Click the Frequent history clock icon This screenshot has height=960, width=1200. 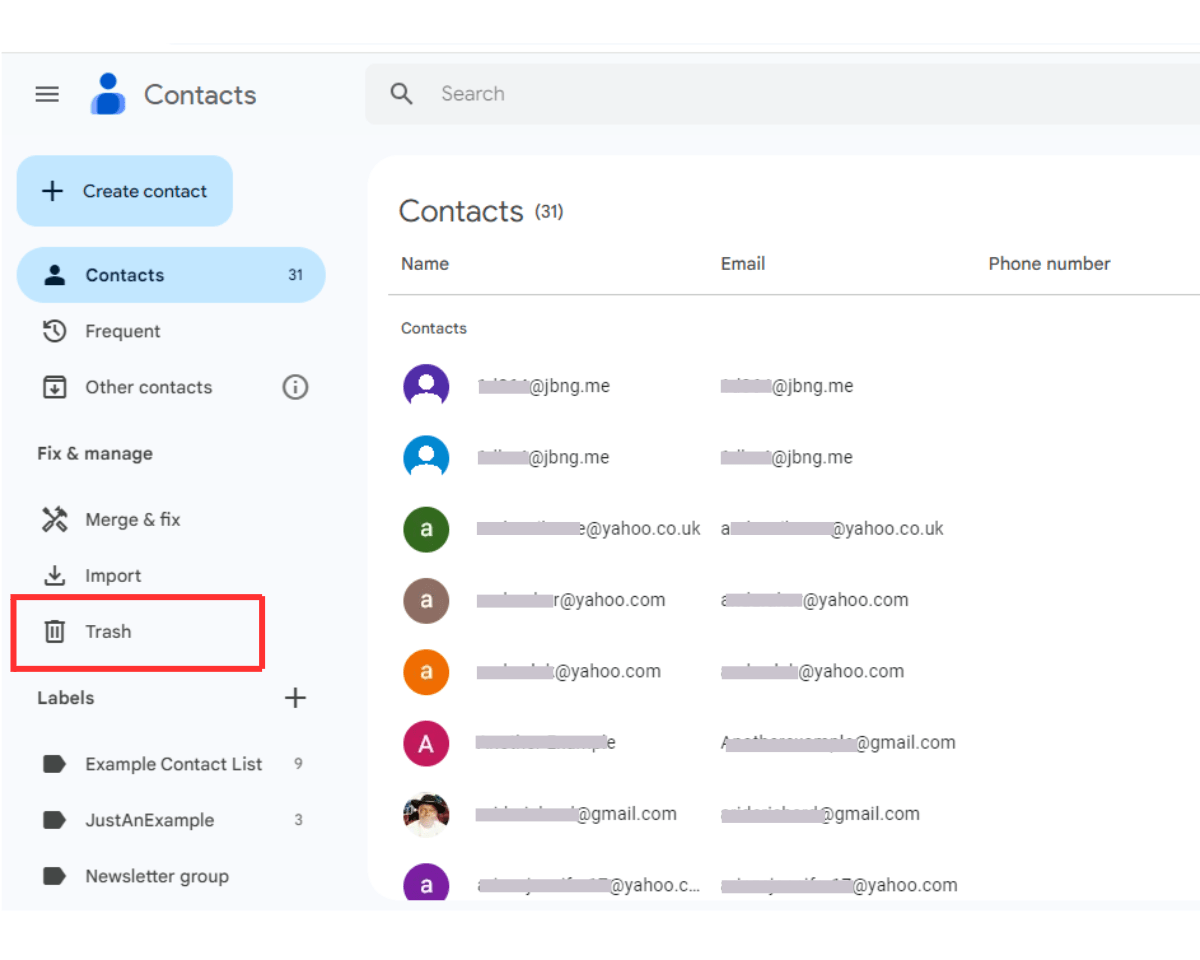point(55,331)
